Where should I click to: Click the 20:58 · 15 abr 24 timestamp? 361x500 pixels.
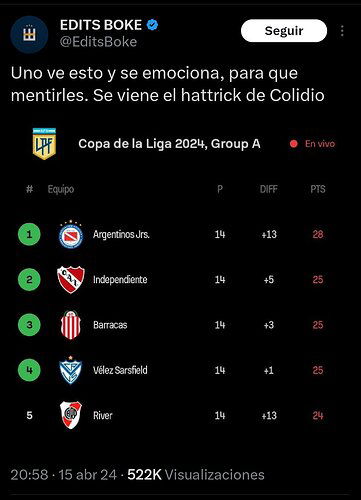64,475
